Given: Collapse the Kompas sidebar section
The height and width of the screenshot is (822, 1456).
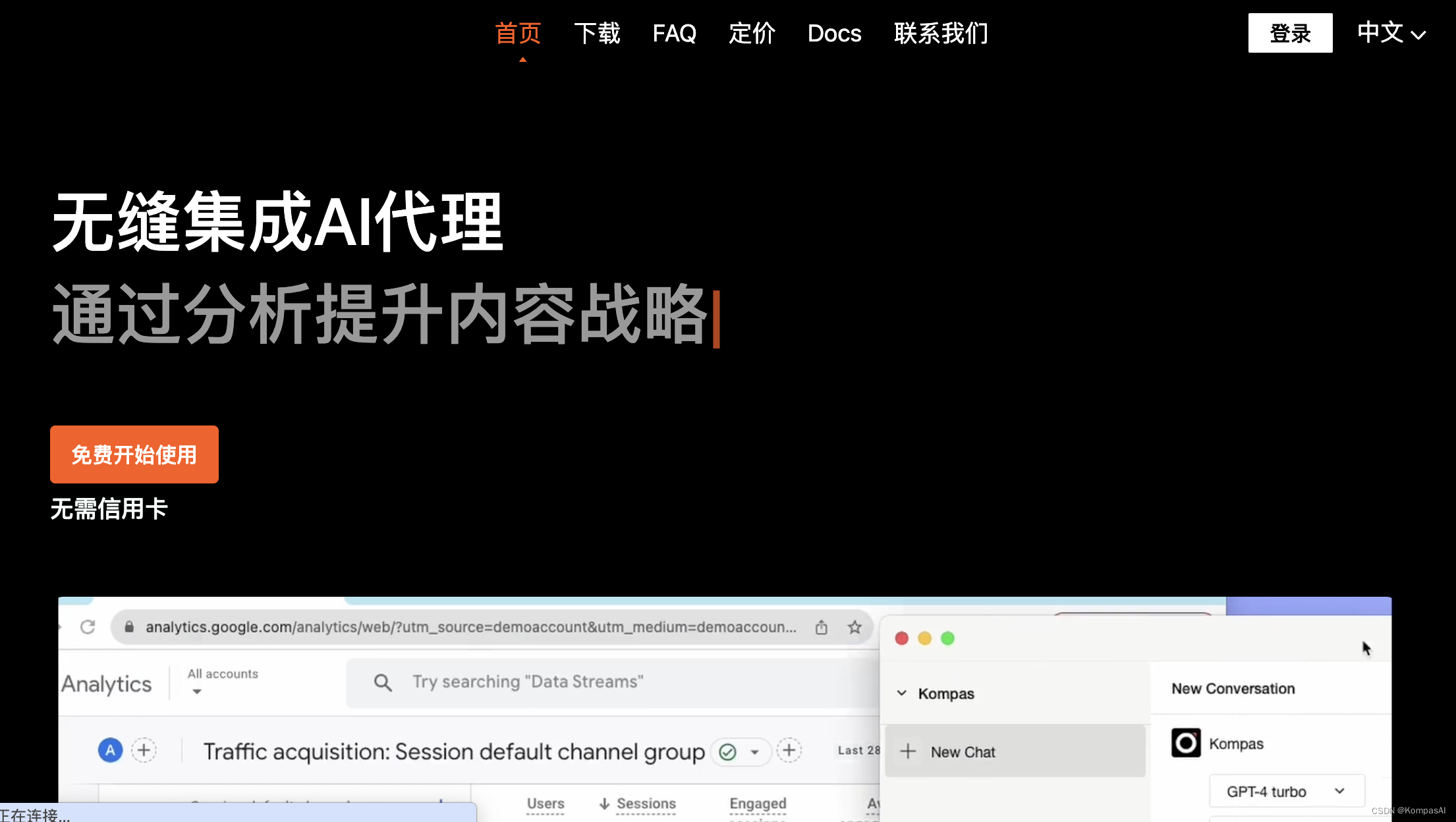Looking at the screenshot, I should point(902,693).
